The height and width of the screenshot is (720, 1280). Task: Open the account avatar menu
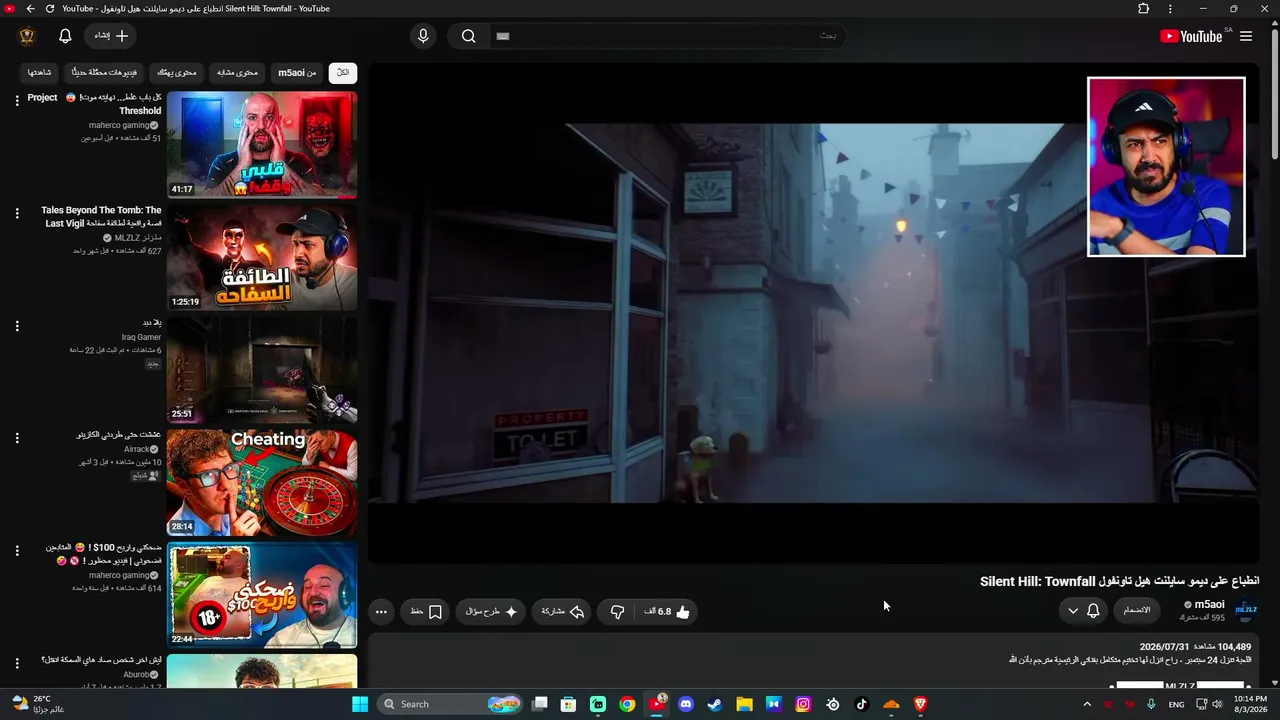(x=27, y=36)
